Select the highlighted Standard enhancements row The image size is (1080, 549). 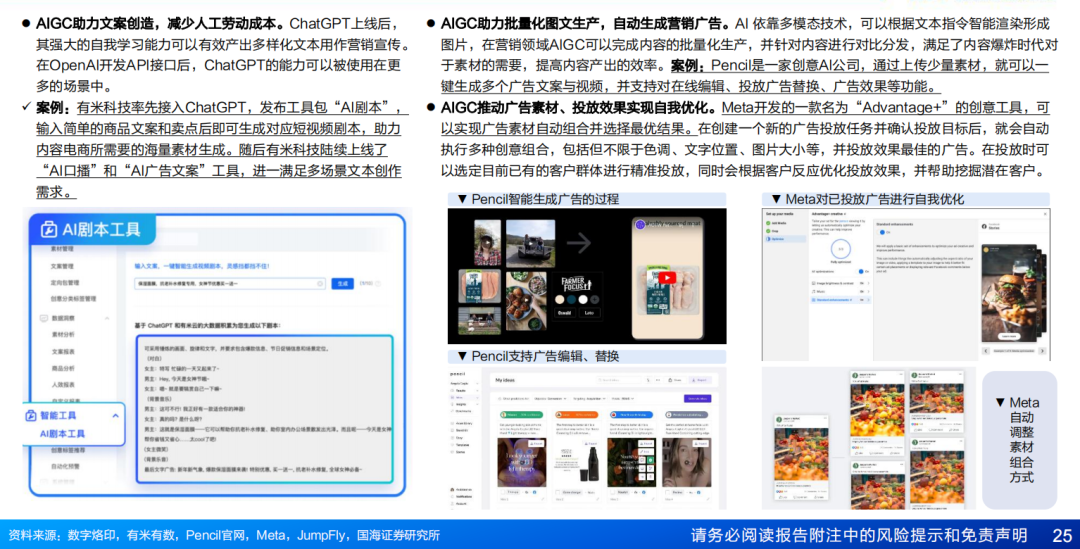point(840,300)
